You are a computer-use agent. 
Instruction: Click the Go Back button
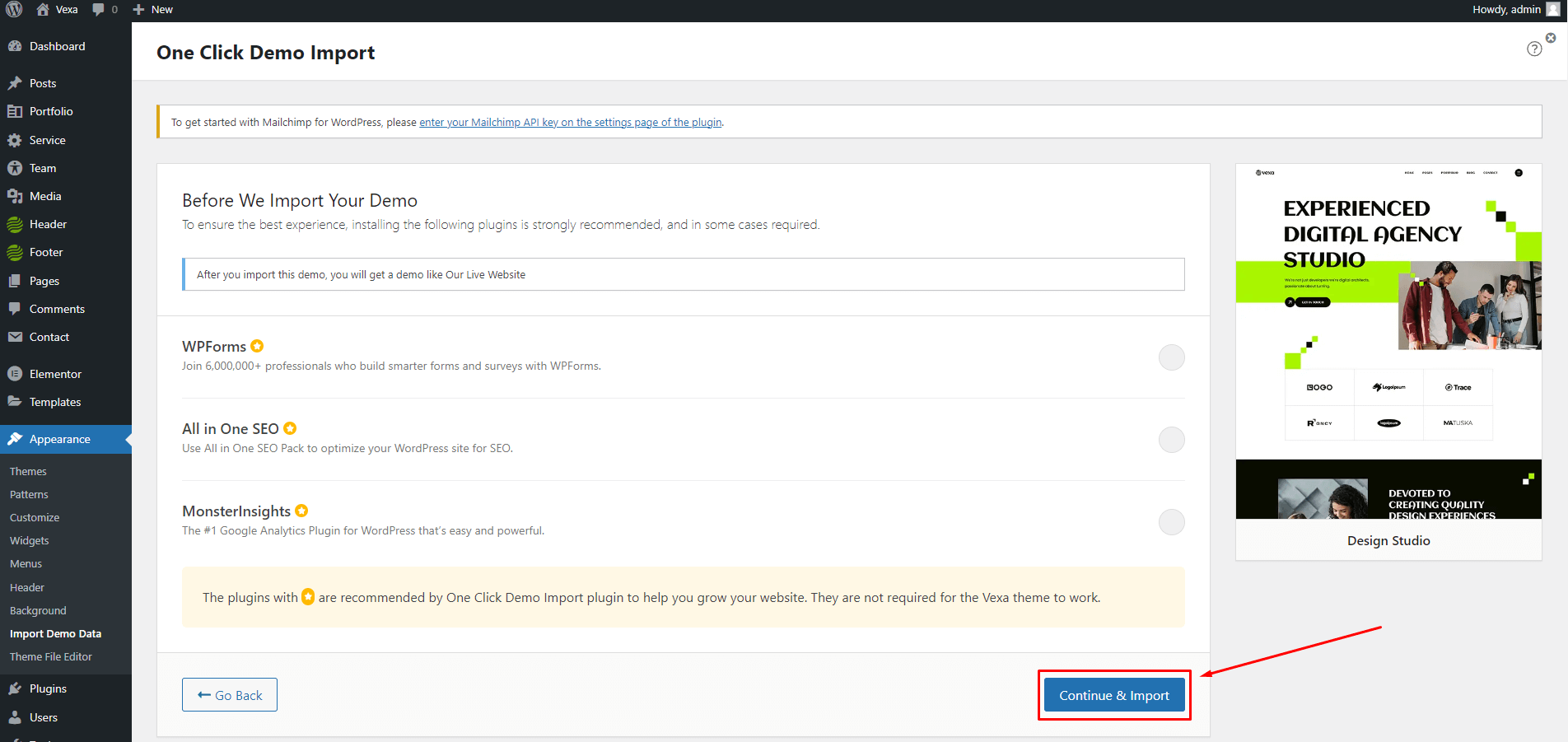(230, 695)
